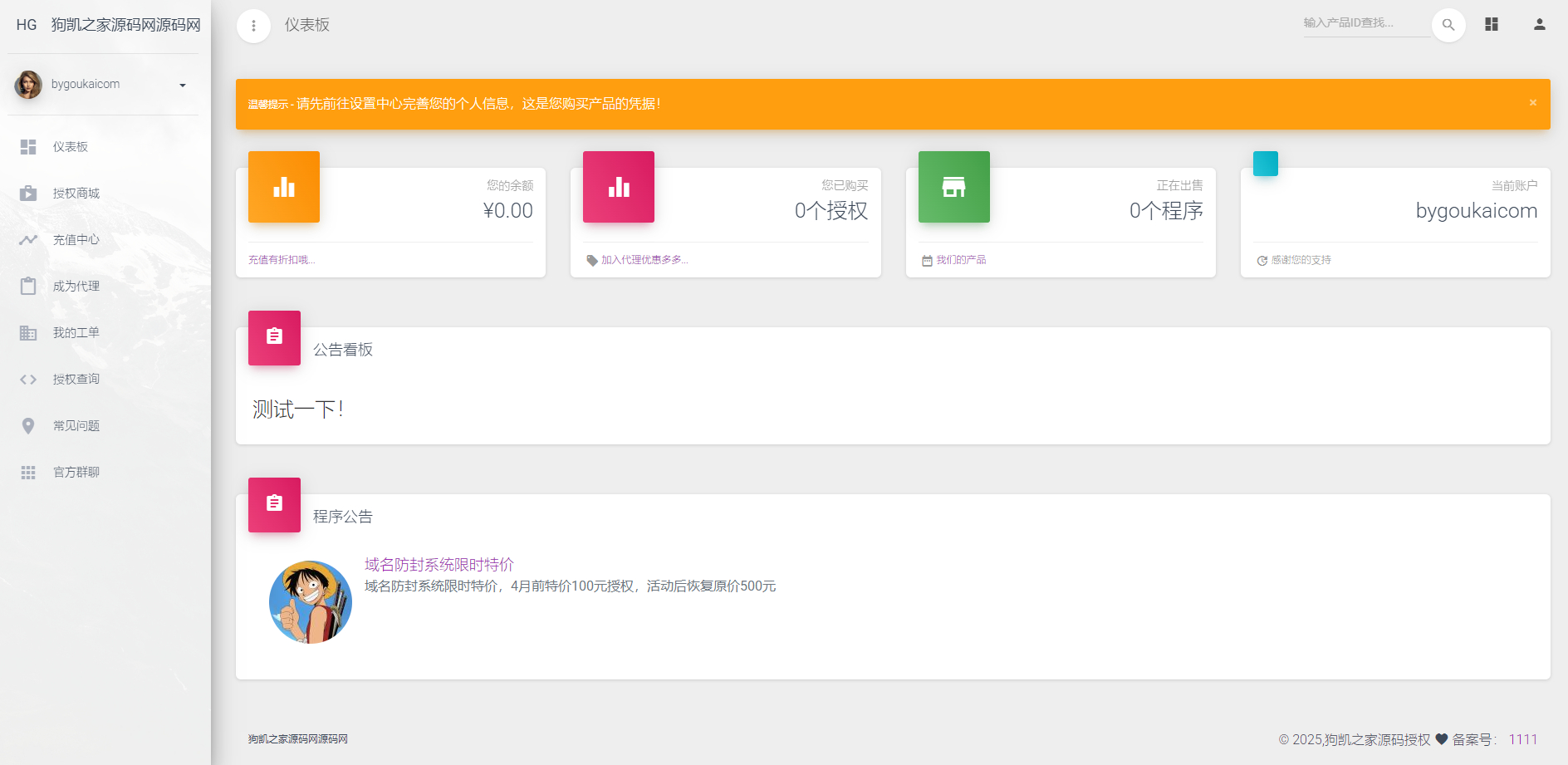Open the dashboard grid icon in header
1568x765 pixels.
[x=1492, y=25]
